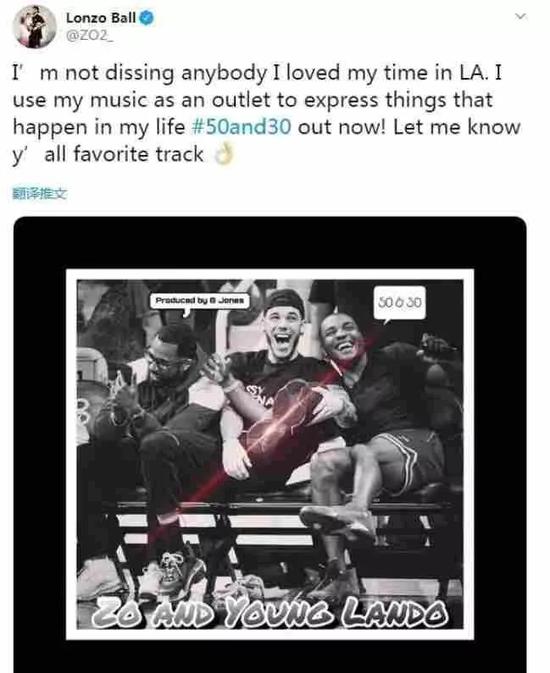The width and height of the screenshot is (550, 673).
Task: Click the OK hand emoji in tweet
Action: pyautogui.click(x=224, y=155)
